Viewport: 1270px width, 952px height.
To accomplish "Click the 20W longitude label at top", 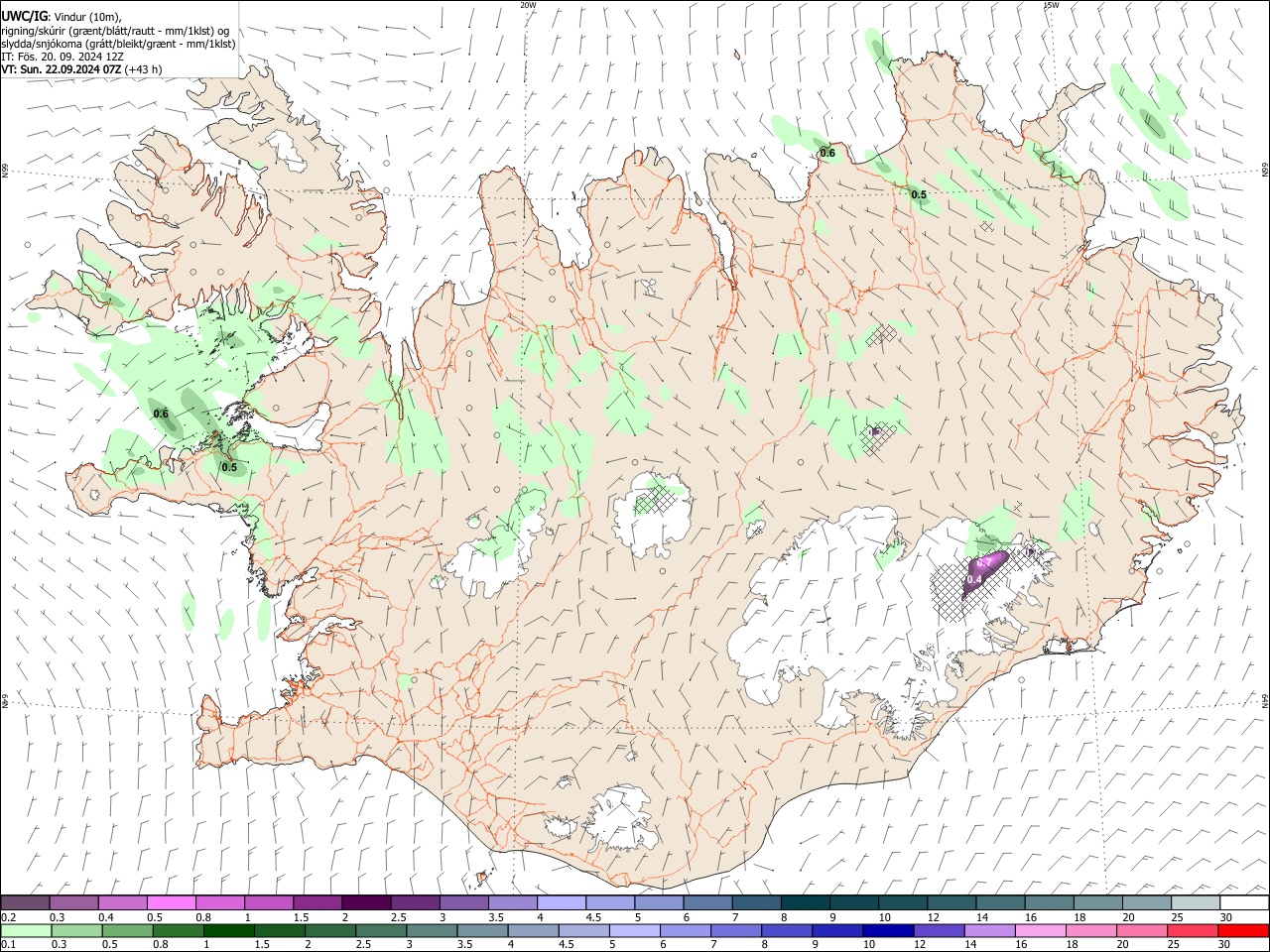I will [528, 5].
